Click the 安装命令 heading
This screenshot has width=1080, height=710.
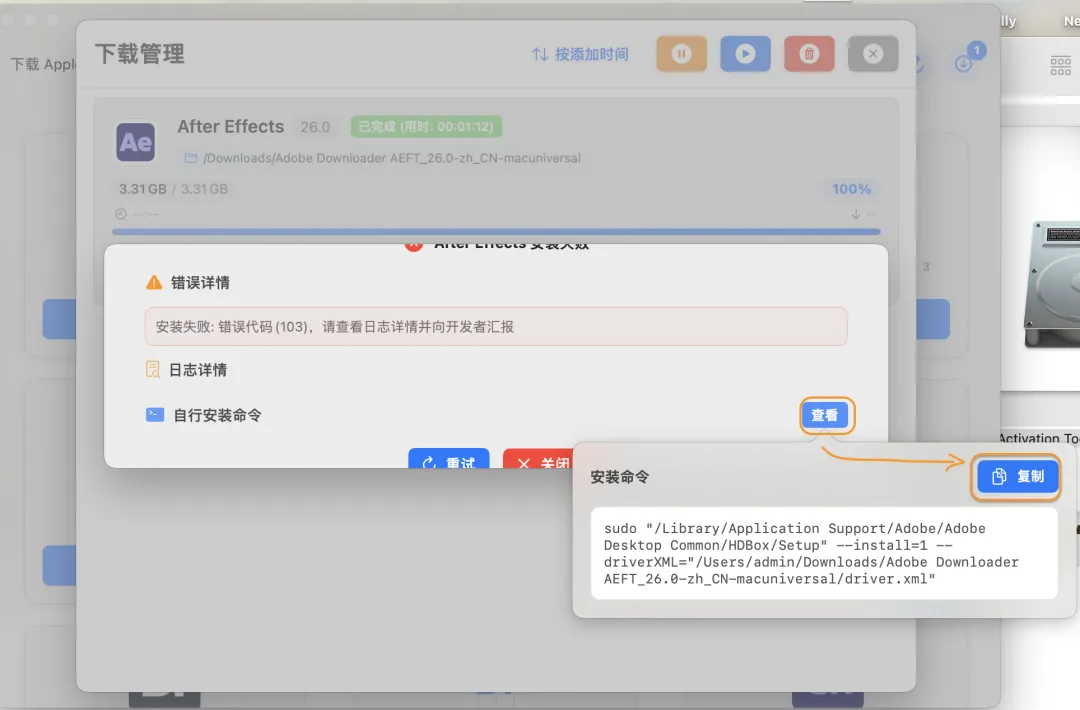click(619, 477)
